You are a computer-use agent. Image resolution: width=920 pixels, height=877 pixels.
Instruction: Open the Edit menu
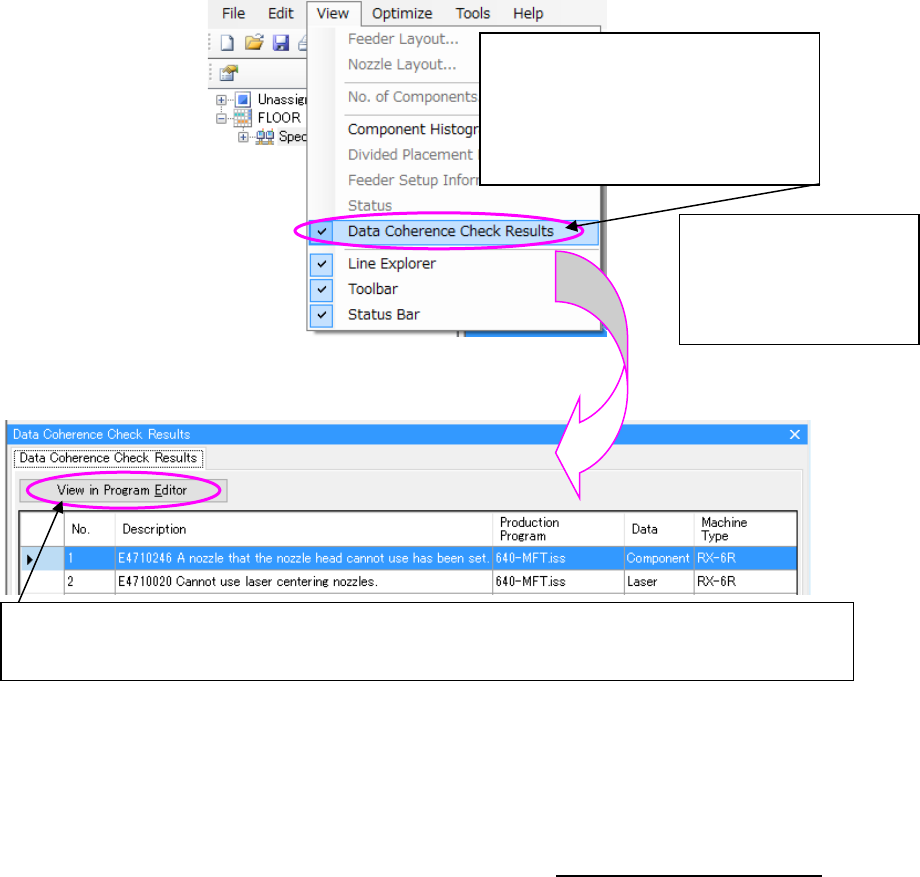click(x=280, y=13)
